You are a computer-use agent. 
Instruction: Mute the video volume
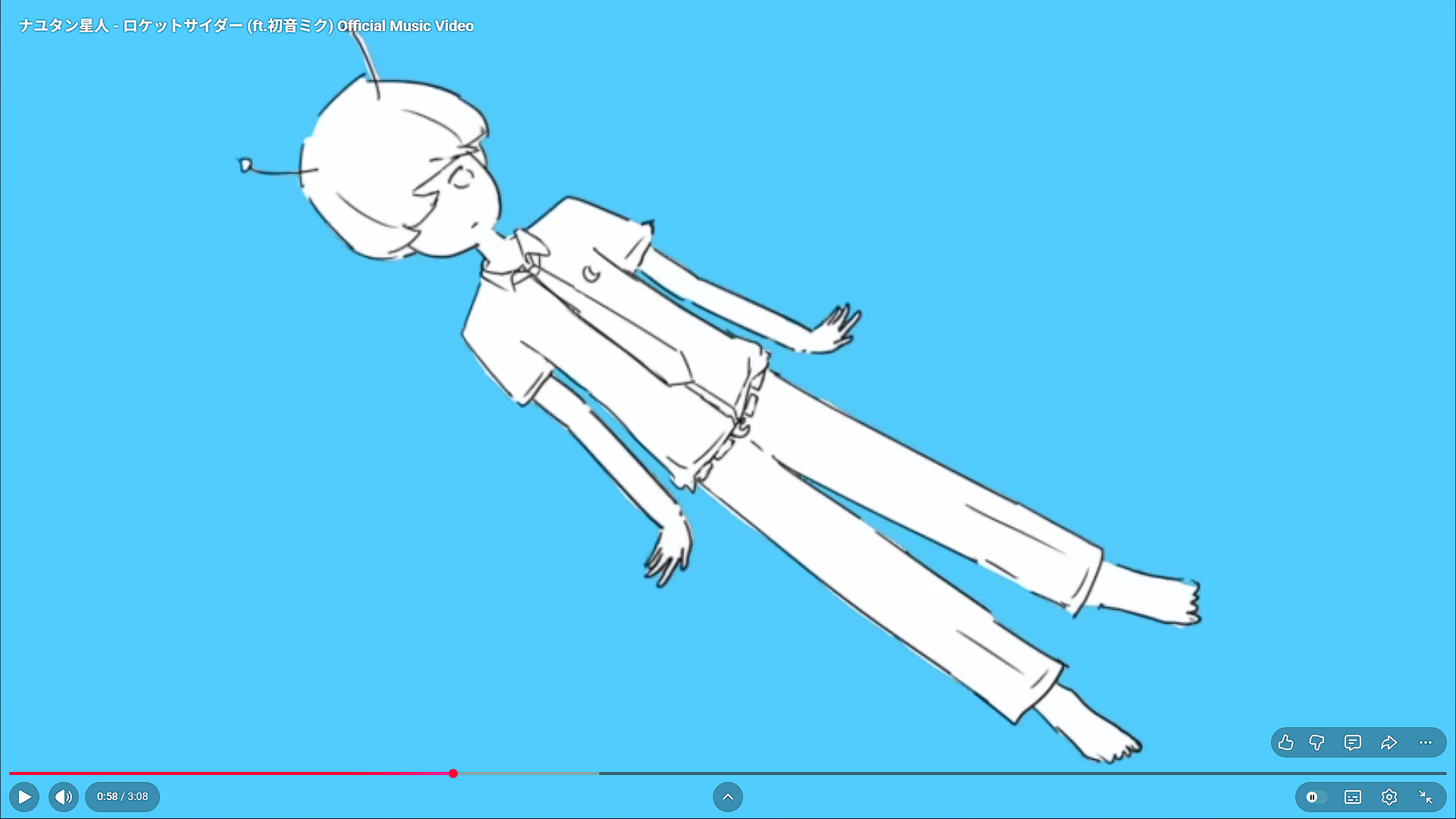(x=64, y=797)
